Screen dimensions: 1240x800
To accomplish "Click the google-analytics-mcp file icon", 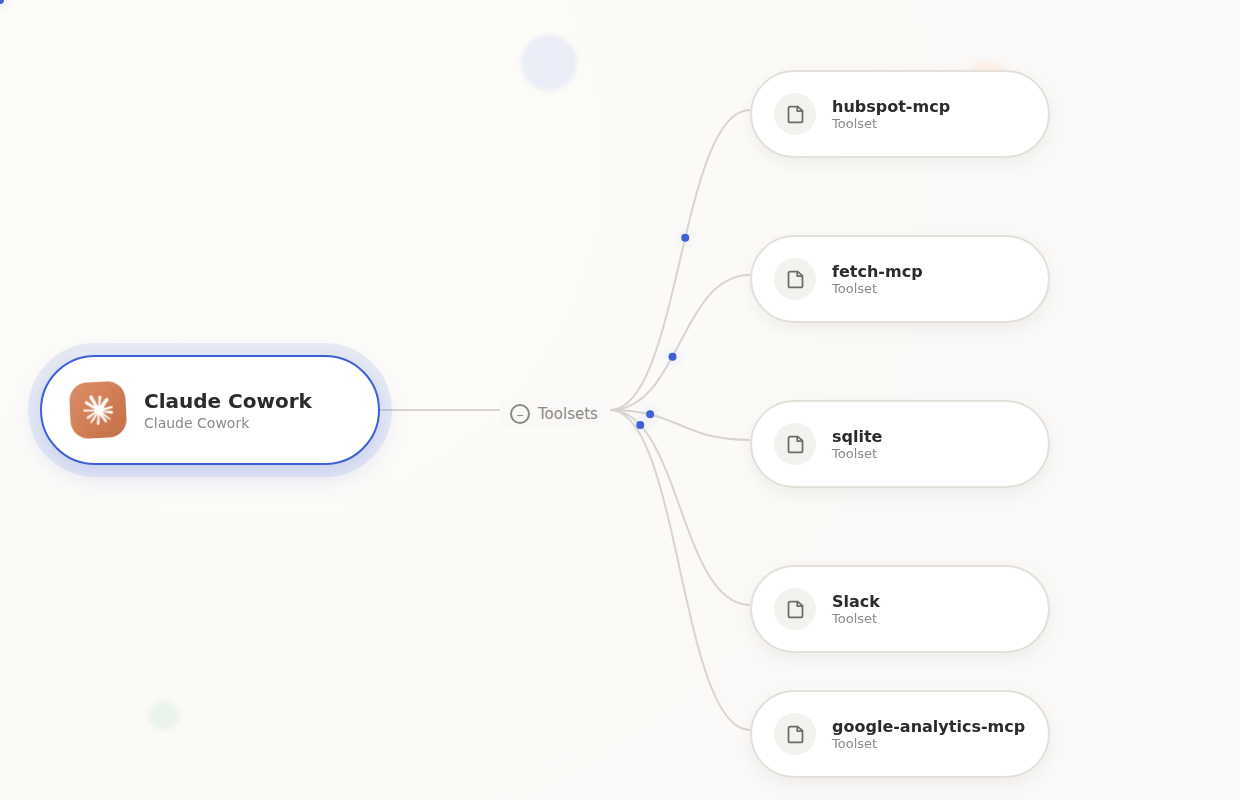I will (x=795, y=734).
